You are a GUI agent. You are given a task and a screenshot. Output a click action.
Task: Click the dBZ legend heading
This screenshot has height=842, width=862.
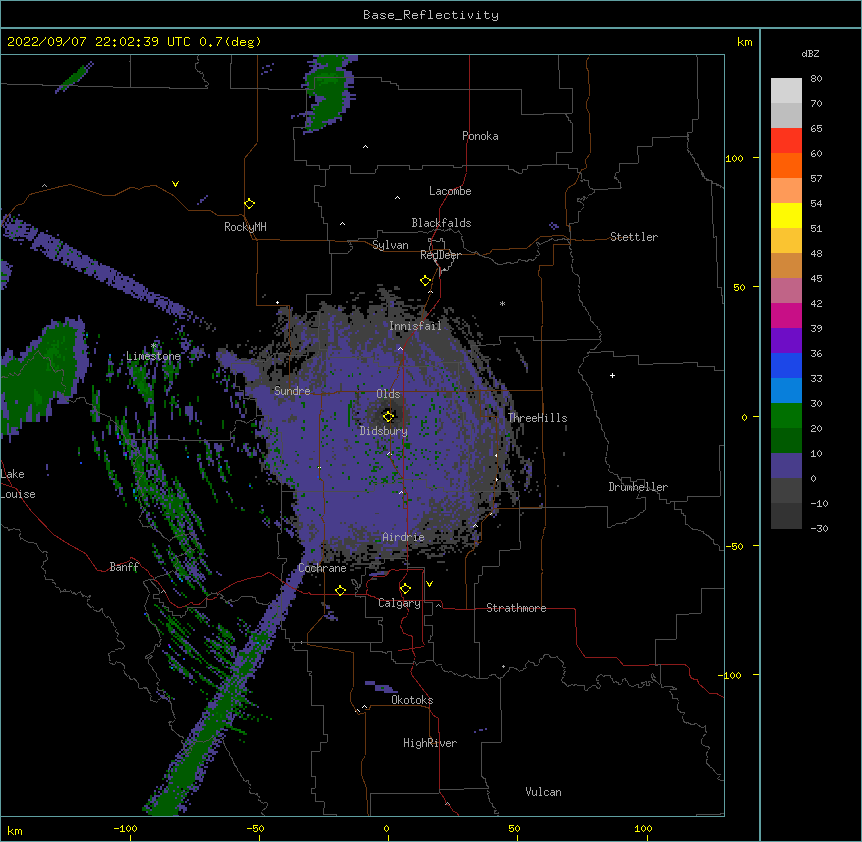[810, 53]
